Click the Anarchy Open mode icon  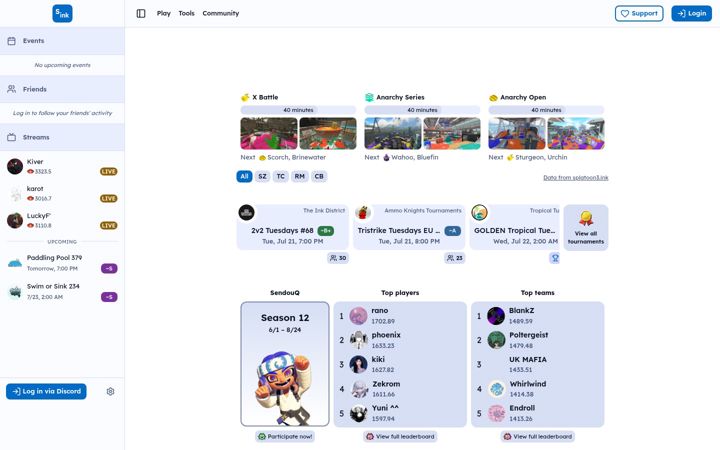493,97
